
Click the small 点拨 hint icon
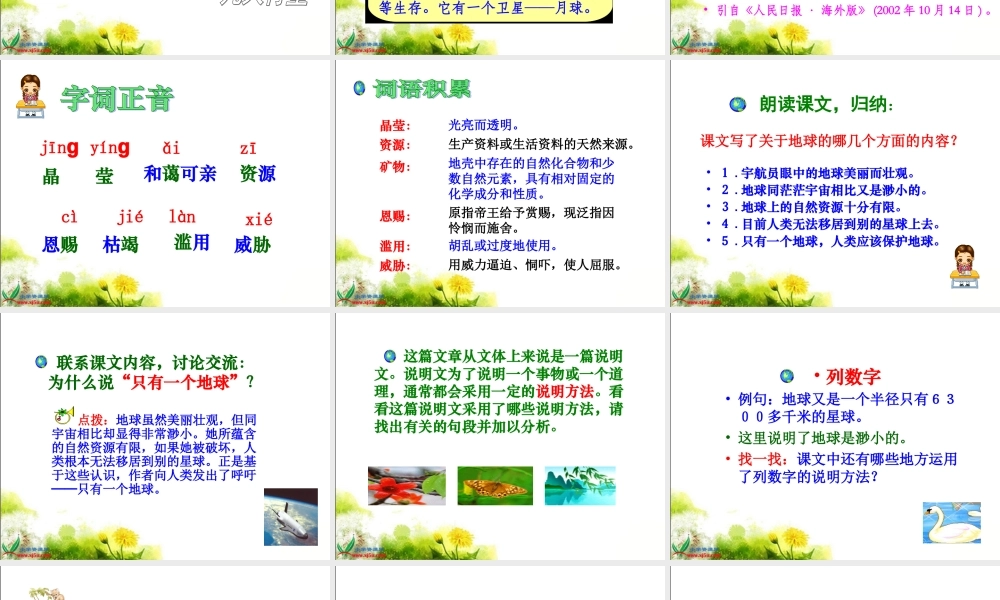pyautogui.click(x=63, y=416)
